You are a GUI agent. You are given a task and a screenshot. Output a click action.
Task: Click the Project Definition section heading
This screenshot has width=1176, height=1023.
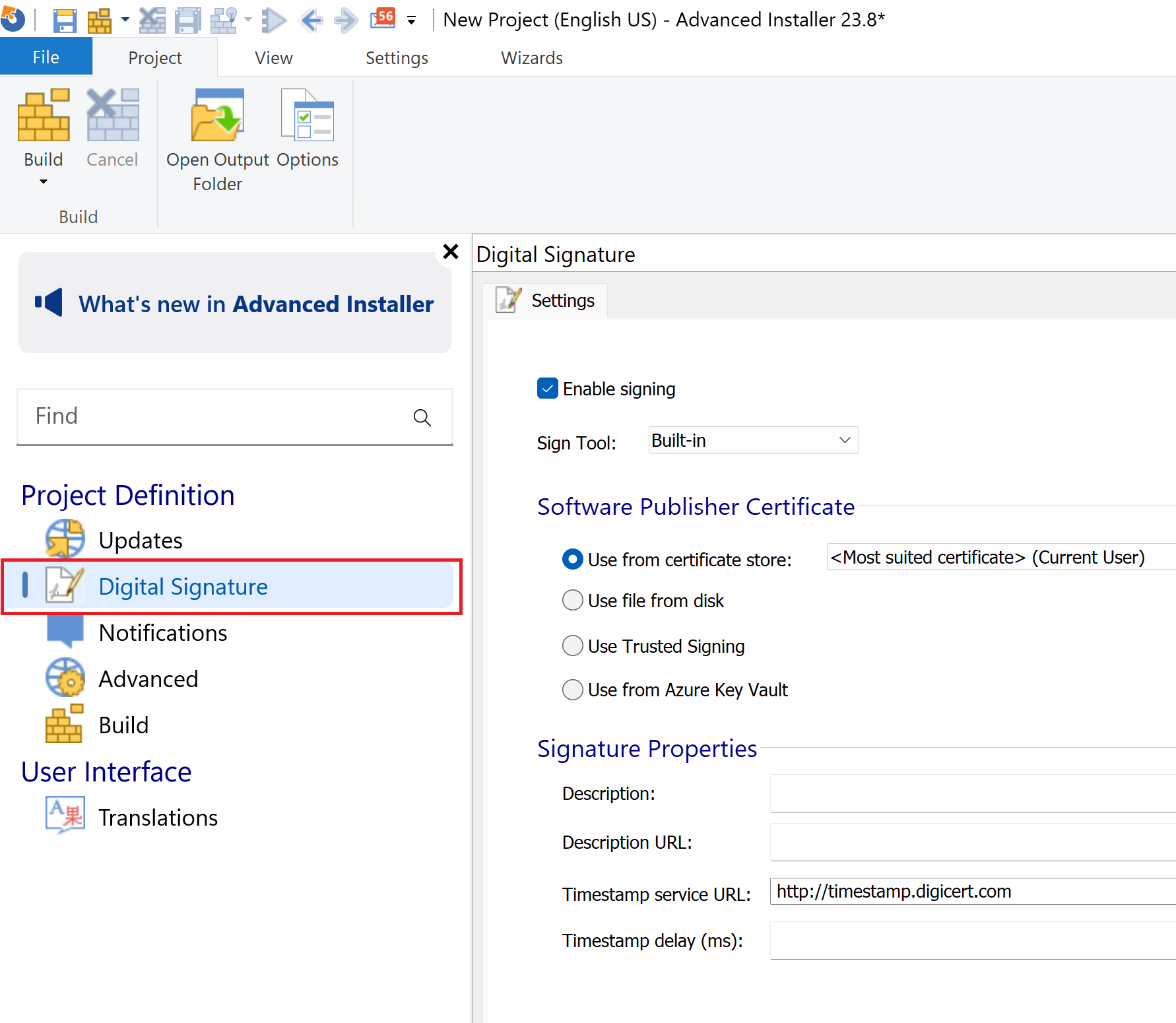pos(128,495)
